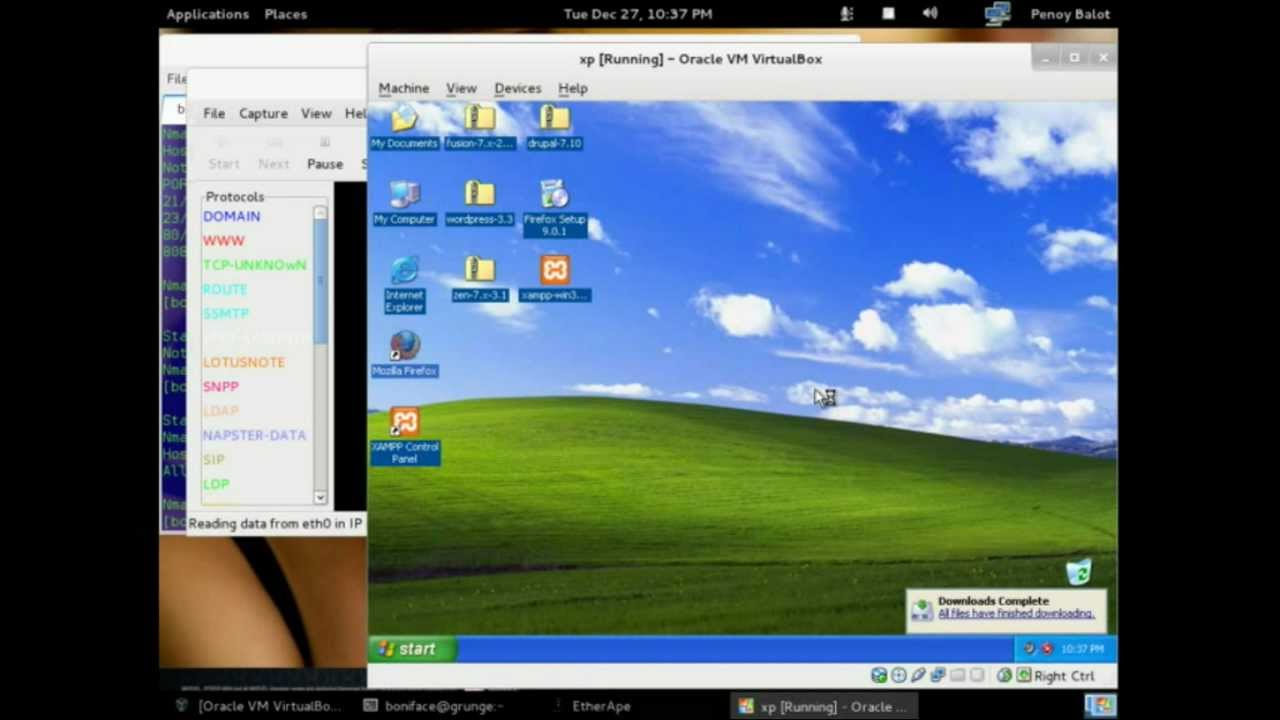Click the NAPSTER-DATA protocol label
The image size is (1280, 720).
tap(254, 435)
